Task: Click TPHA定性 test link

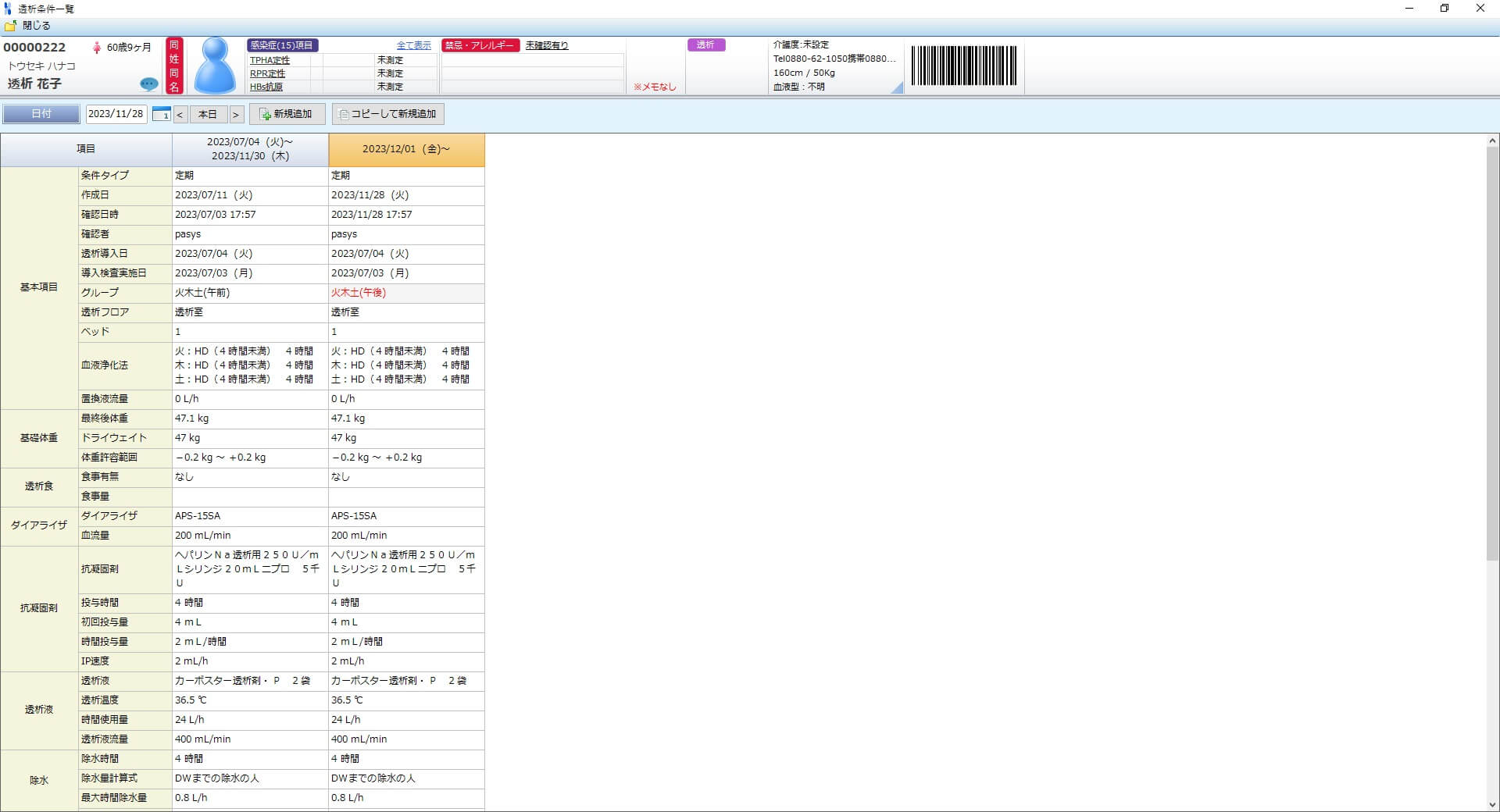Action: click(x=270, y=60)
